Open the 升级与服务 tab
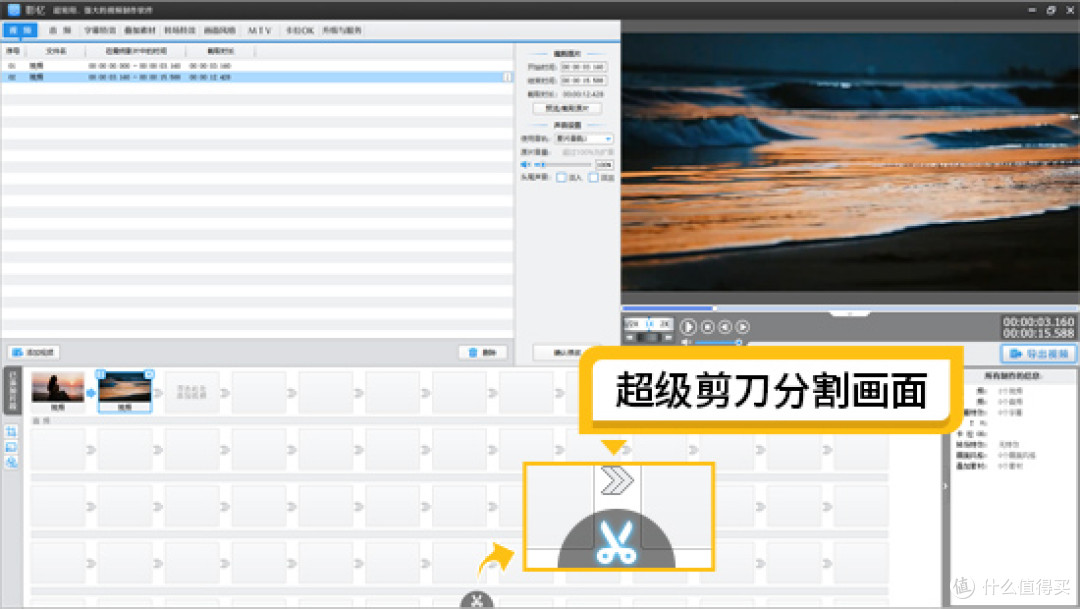The image size is (1080, 609). click(342, 30)
